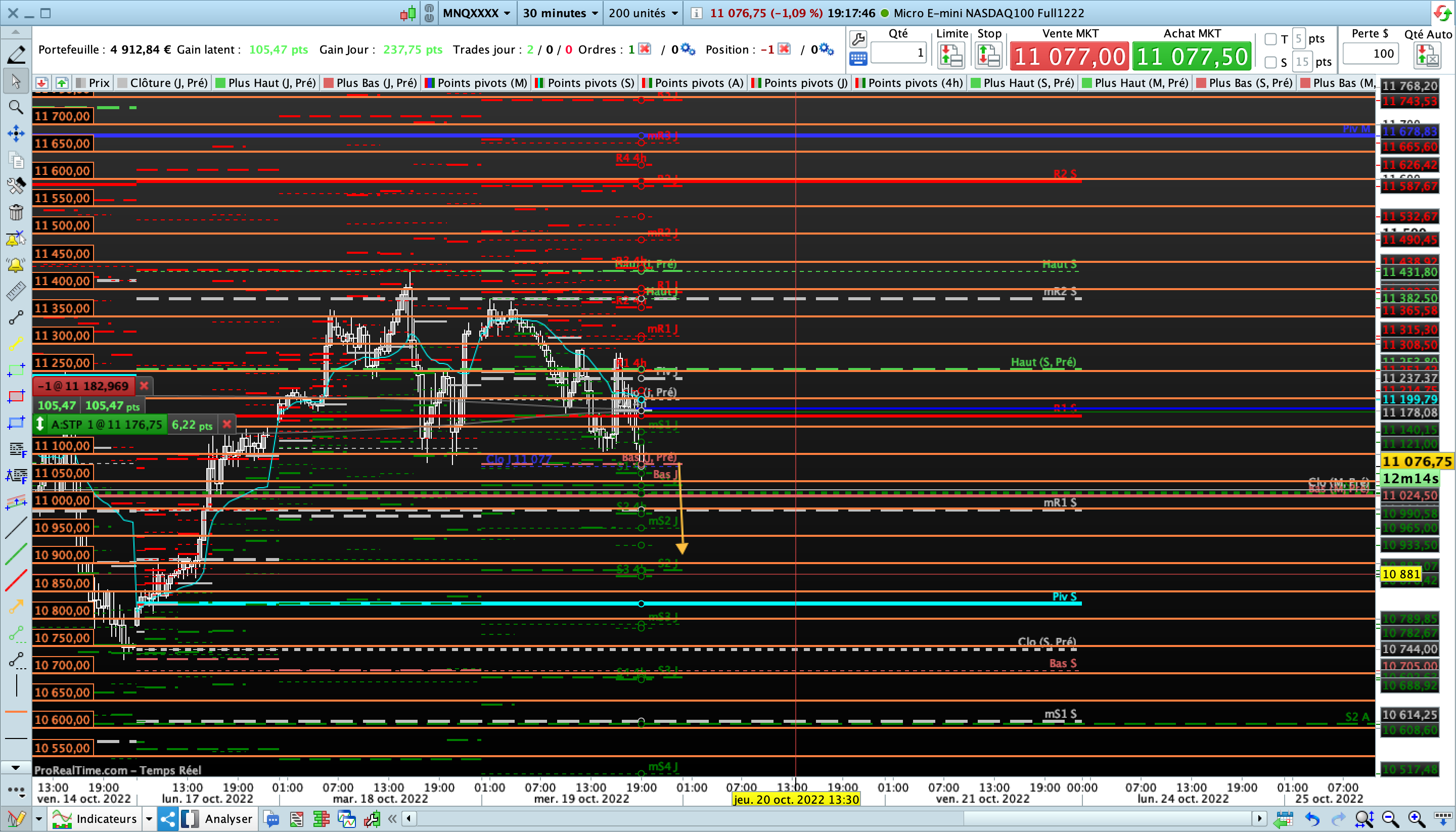
Task: Click the Stop order icon
Action: (x=988, y=56)
